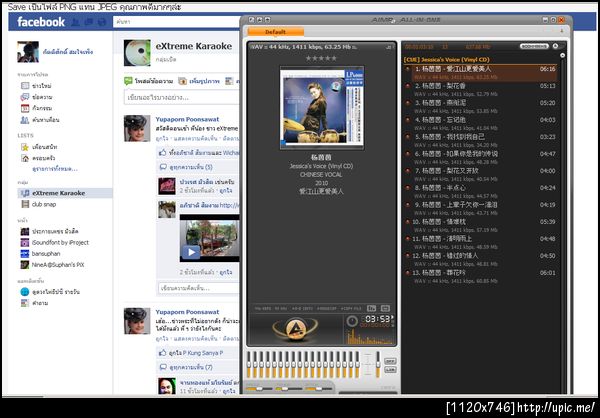Expand the view all comments (5) link
The image size is (600, 418).
pyautogui.click(x=186, y=167)
